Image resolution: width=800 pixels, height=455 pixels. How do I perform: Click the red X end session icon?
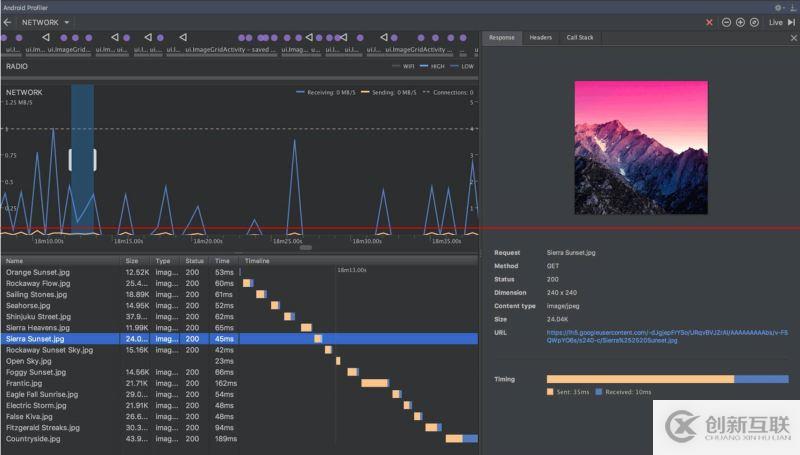pyautogui.click(x=710, y=22)
